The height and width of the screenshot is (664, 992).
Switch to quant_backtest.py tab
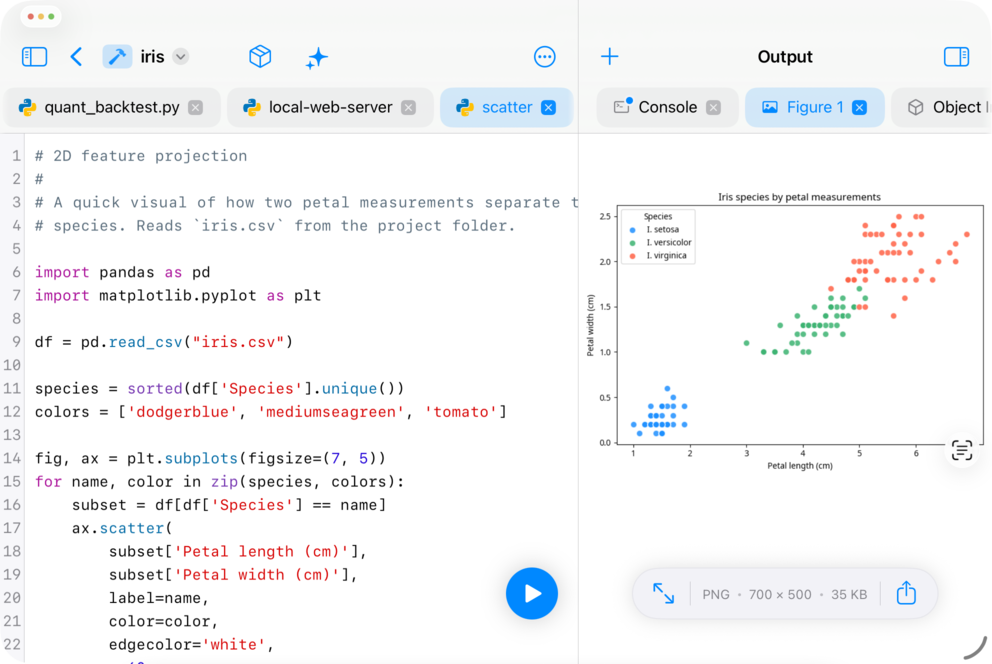pos(112,108)
